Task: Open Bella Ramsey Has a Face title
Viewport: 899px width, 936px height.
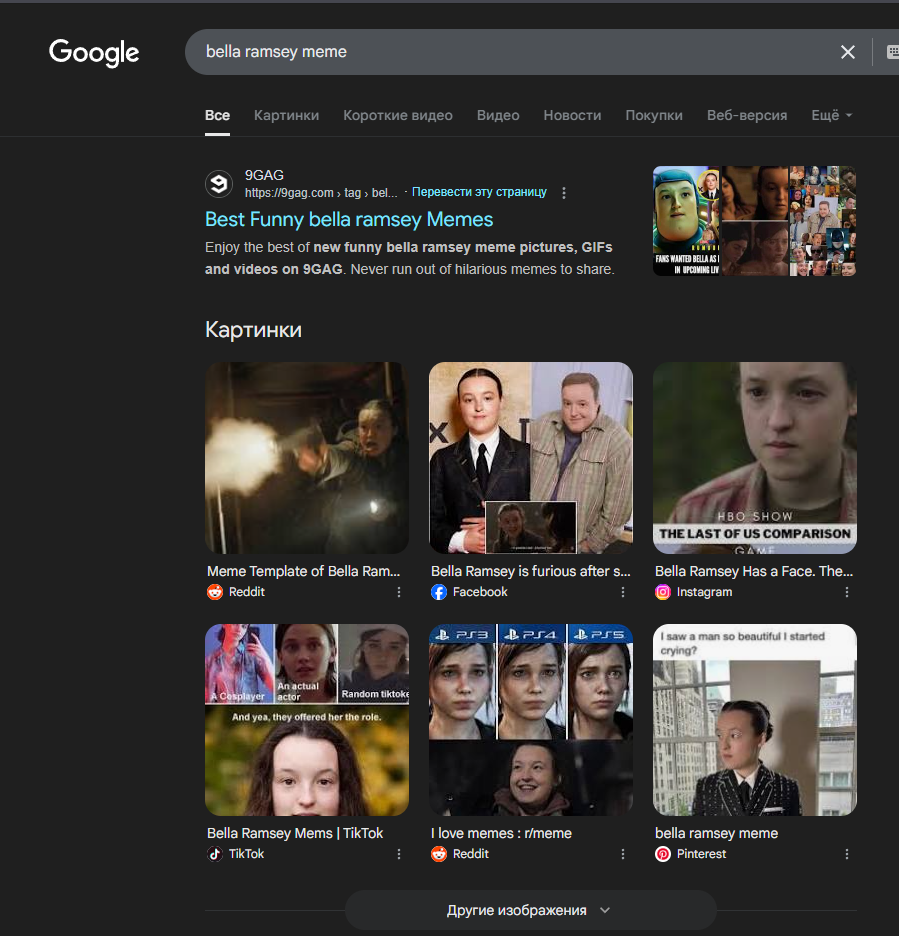Action: pos(754,571)
